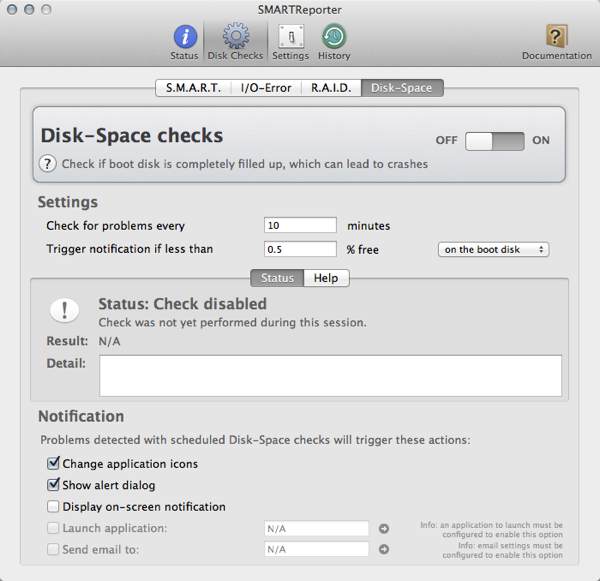Open the Documentation book icon
The image size is (600, 581).
click(x=556, y=36)
